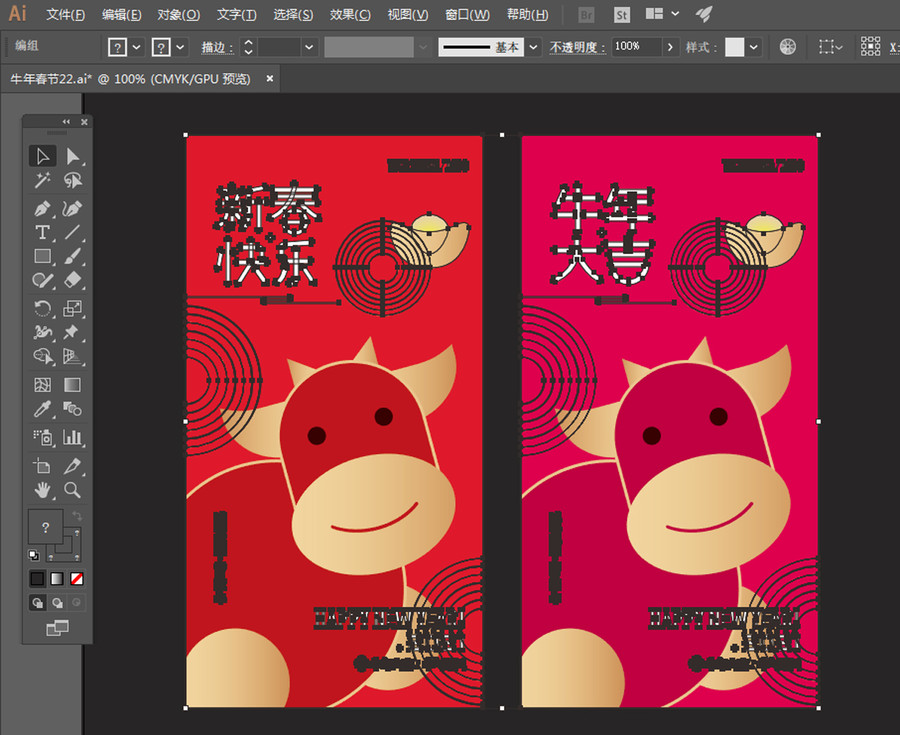The image size is (900, 735).
Task: Open Adobe Stock via the St icon
Action: coord(621,15)
